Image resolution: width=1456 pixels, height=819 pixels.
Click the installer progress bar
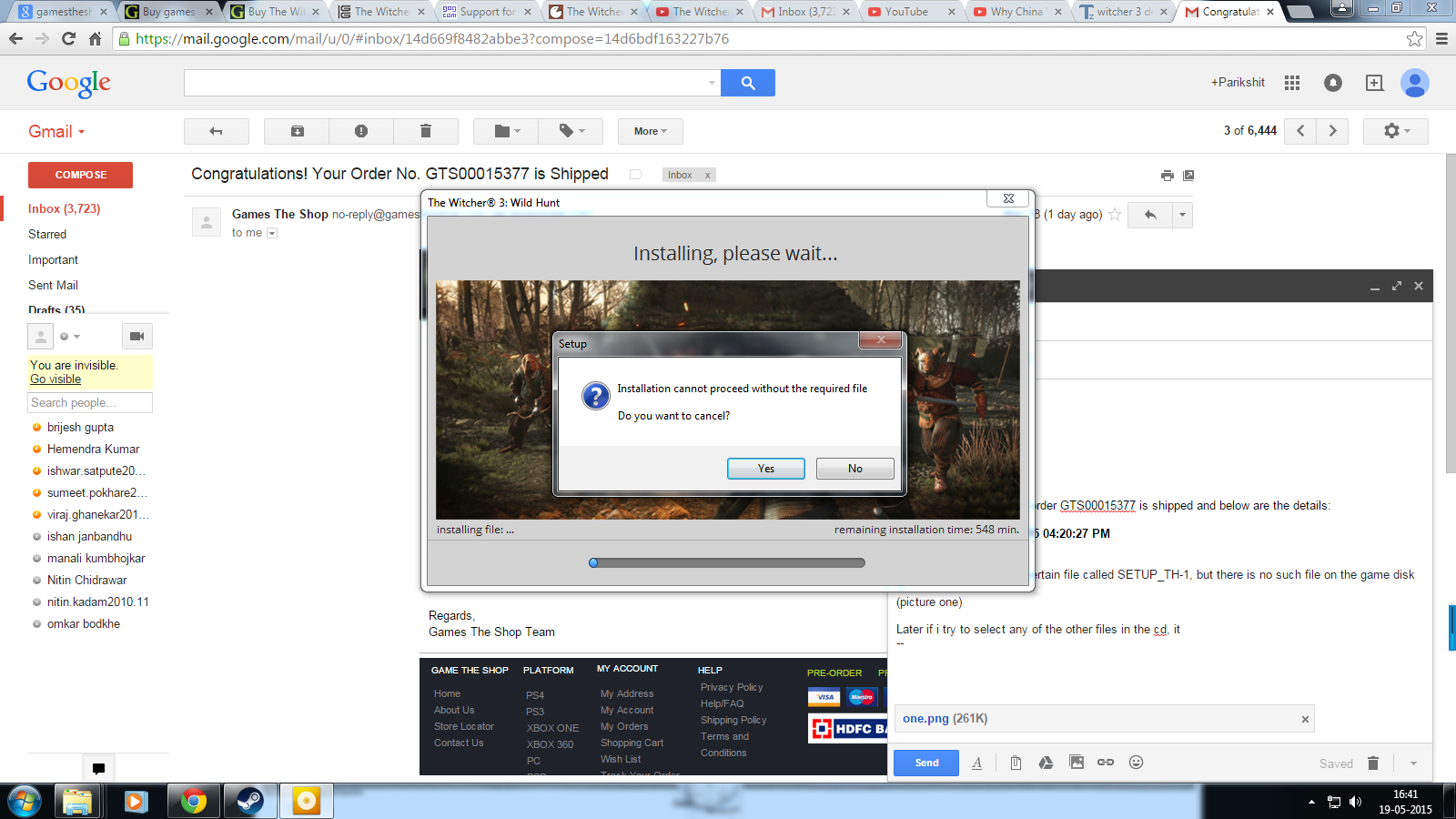[727, 563]
